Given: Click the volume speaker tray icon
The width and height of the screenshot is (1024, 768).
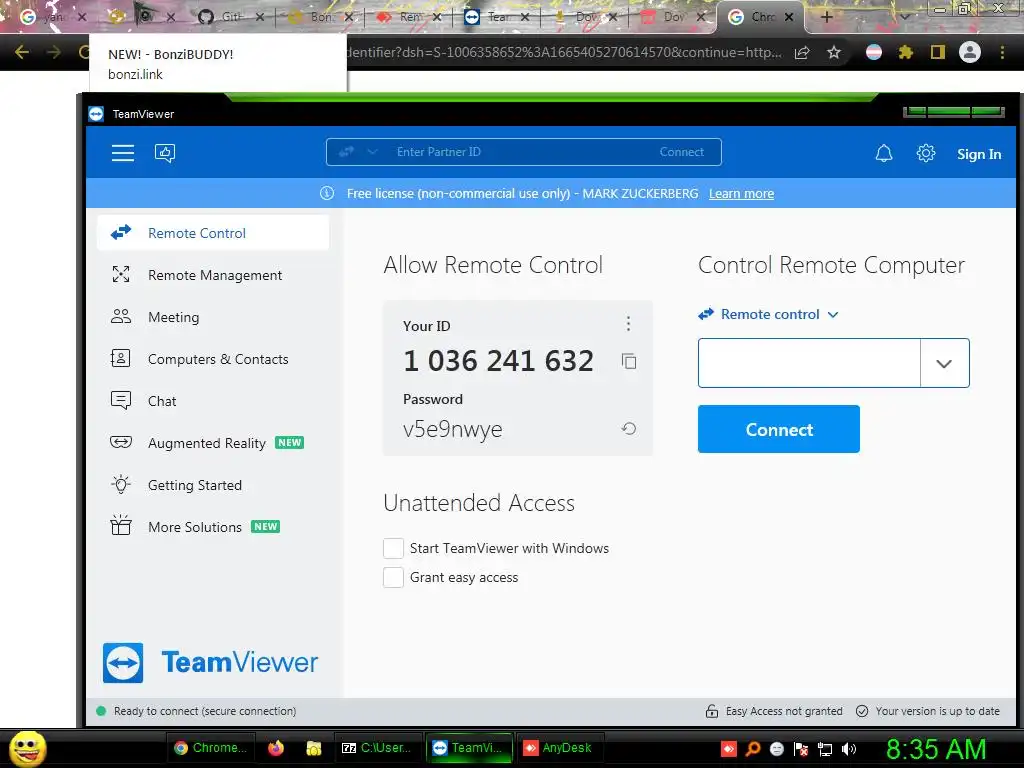Looking at the screenshot, I should (x=849, y=749).
